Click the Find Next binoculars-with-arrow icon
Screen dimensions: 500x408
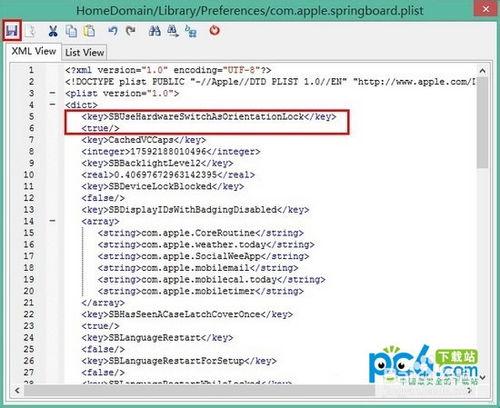point(173,31)
